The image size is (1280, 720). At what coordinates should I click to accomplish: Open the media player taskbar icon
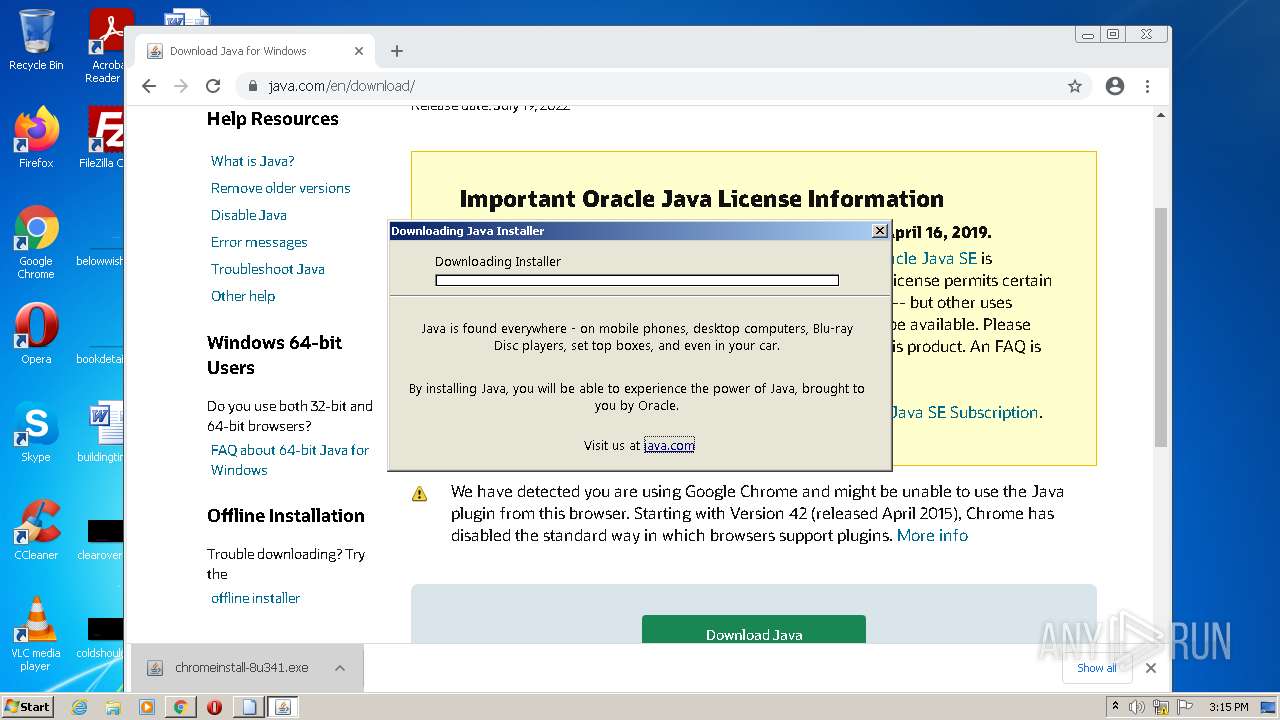pyautogui.click(x=147, y=707)
